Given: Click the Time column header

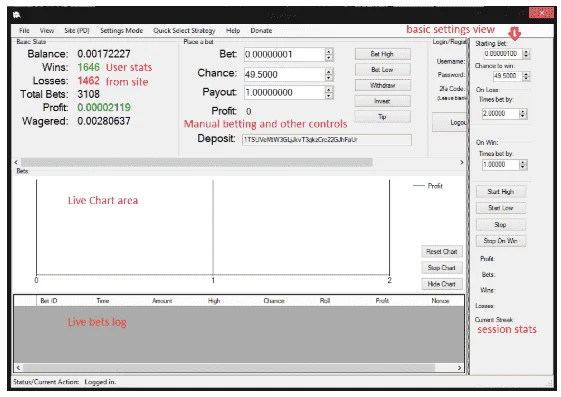Looking at the screenshot, I should coord(103,301).
